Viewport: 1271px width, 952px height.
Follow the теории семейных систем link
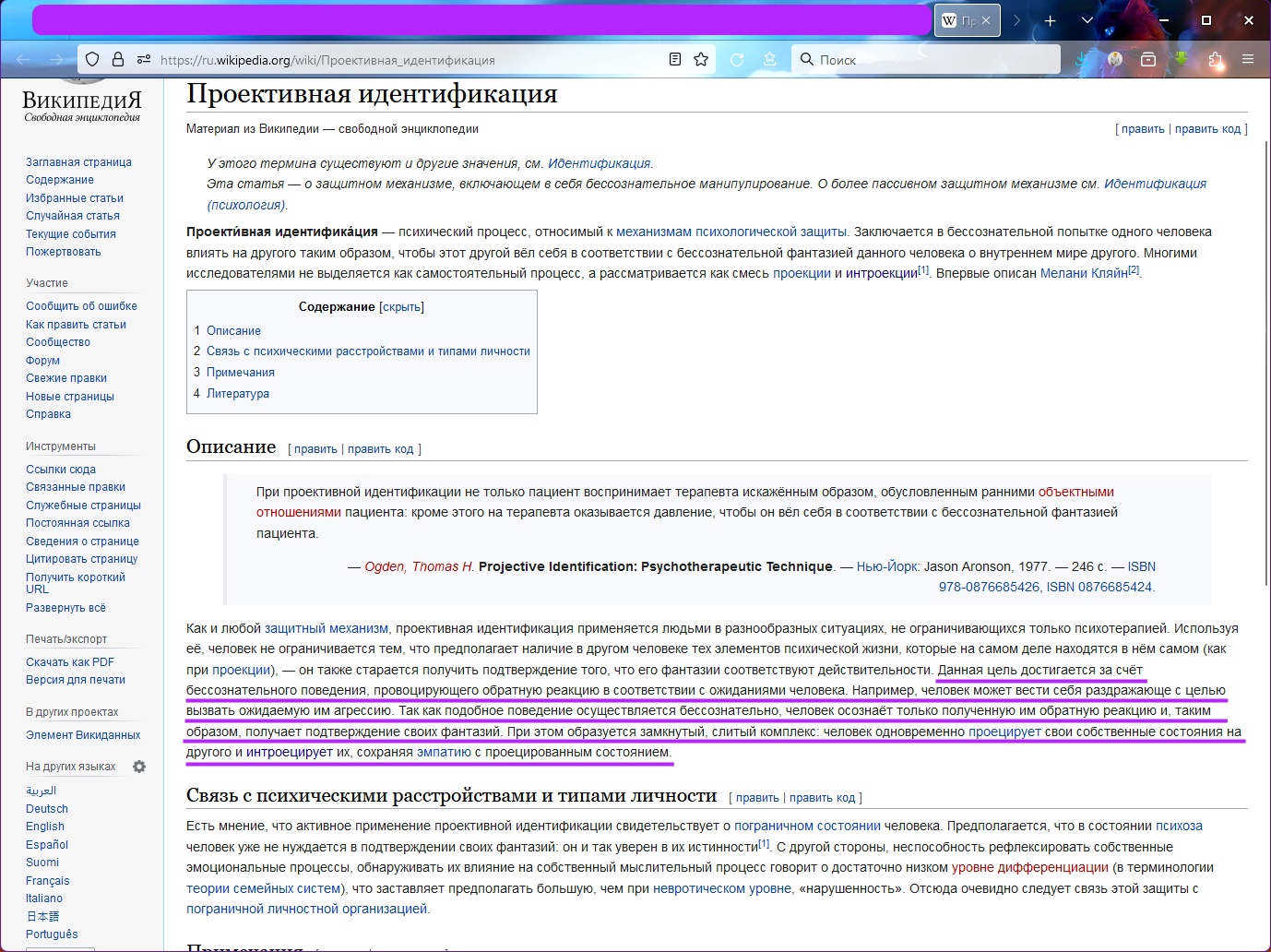264,888
